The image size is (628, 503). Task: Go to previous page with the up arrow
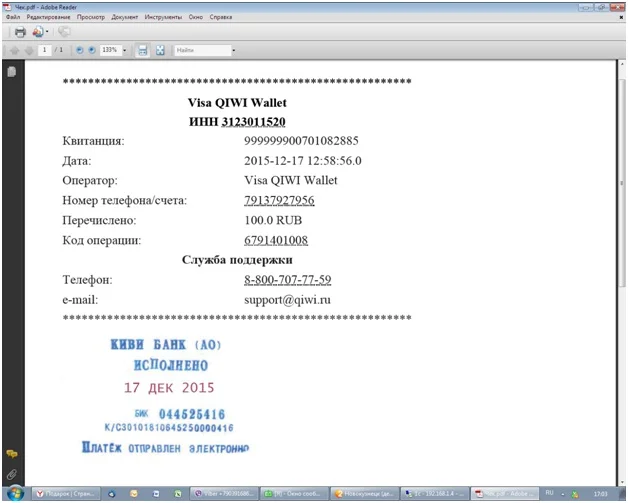pyautogui.click(x=15, y=50)
